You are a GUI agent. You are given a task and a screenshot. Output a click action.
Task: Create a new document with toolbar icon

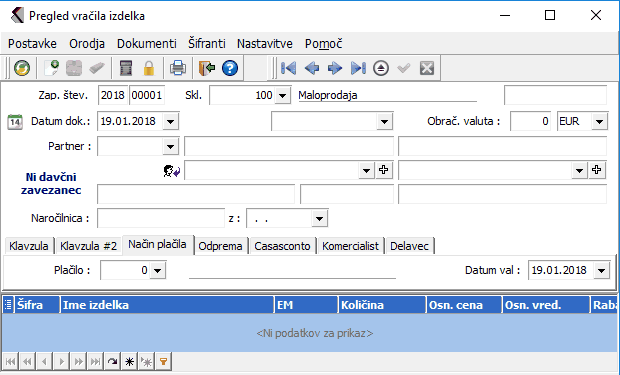tap(51, 68)
